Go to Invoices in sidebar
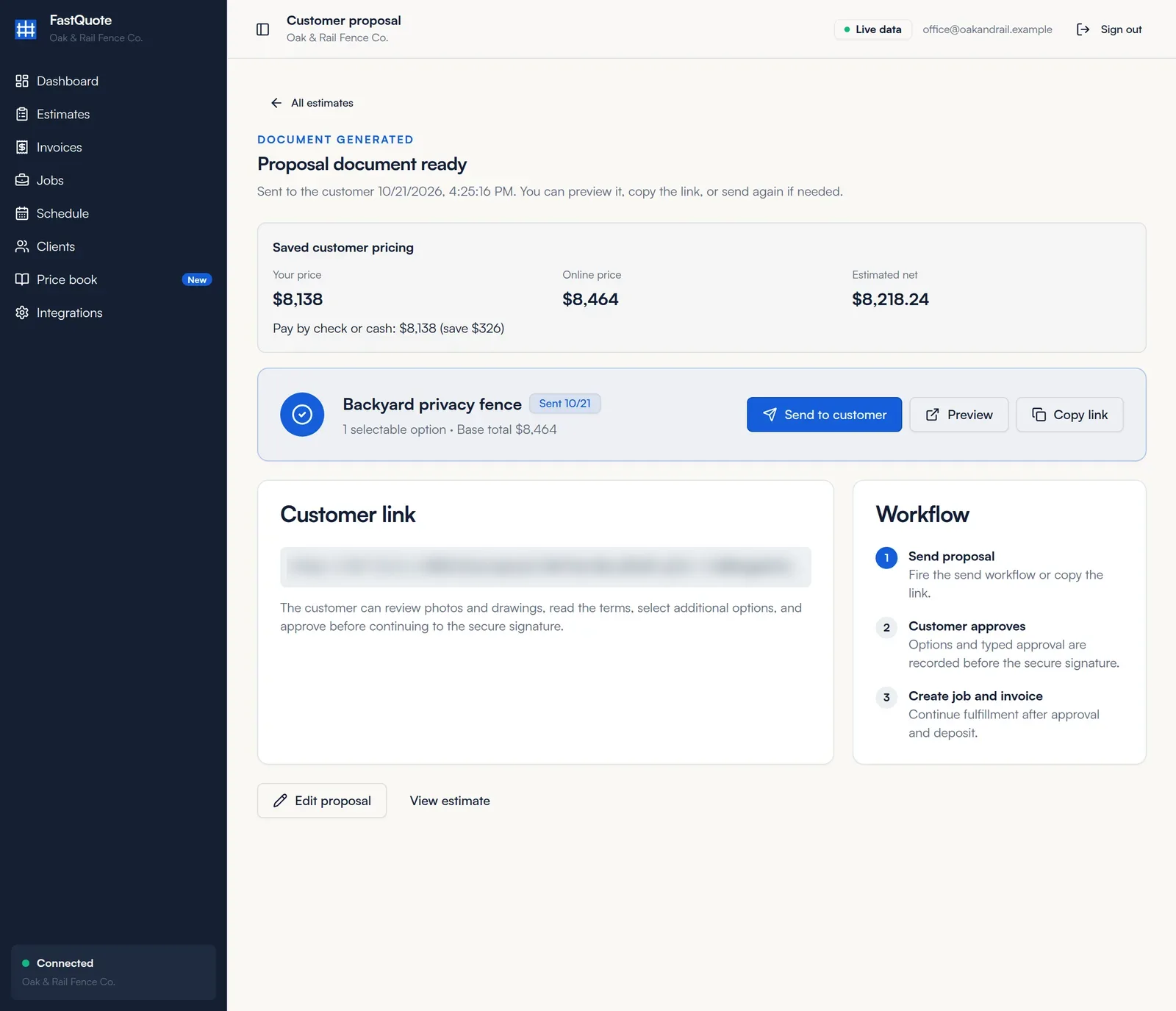This screenshot has width=1176, height=1011. coord(113,147)
